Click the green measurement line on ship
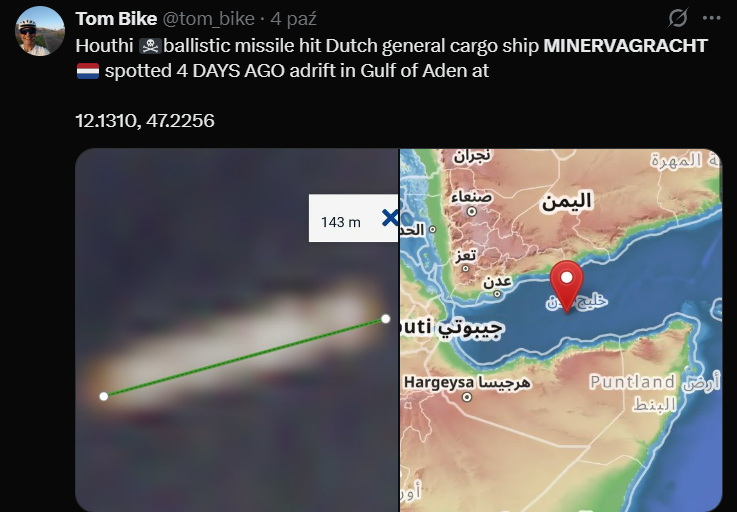This screenshot has width=737, height=512. pyautogui.click(x=244, y=358)
